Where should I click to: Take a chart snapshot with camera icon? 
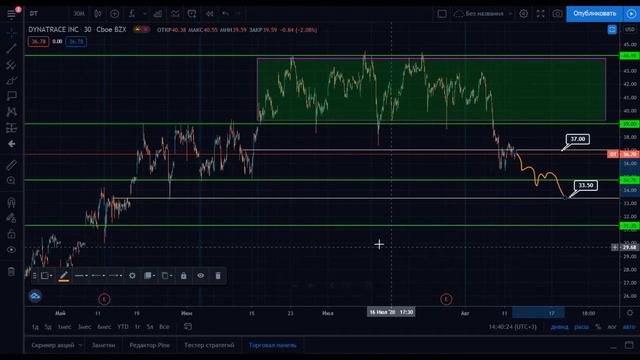[557, 13]
